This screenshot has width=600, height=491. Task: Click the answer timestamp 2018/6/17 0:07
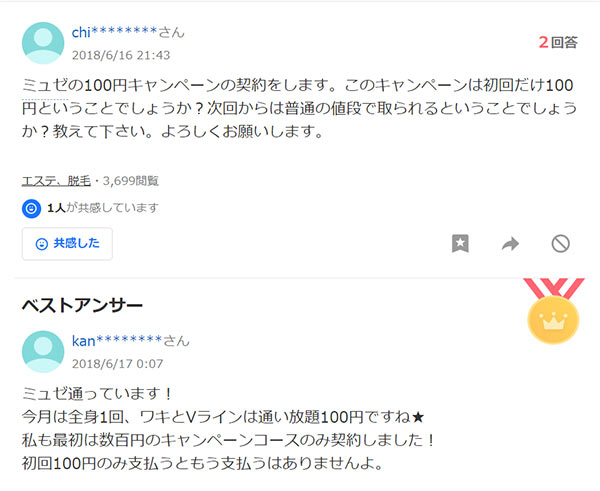[x=117, y=364]
